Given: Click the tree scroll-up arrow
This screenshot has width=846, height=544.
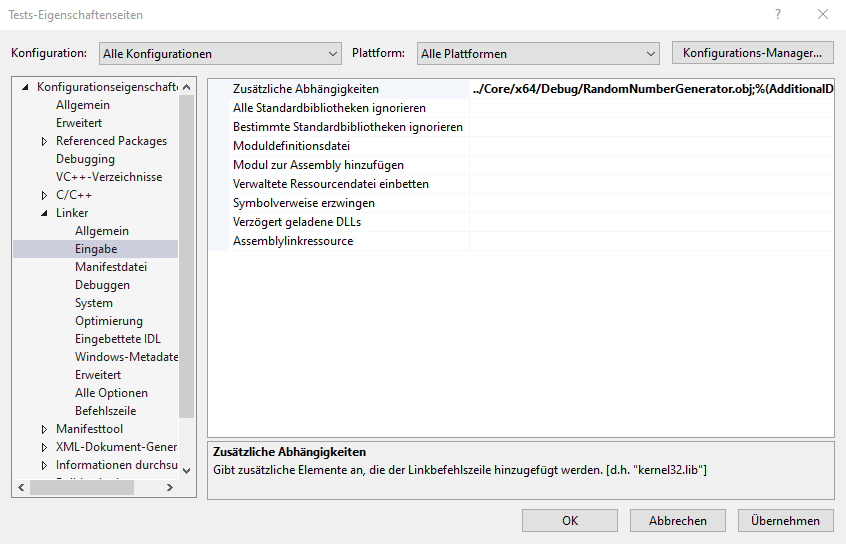Looking at the screenshot, I should (x=187, y=87).
